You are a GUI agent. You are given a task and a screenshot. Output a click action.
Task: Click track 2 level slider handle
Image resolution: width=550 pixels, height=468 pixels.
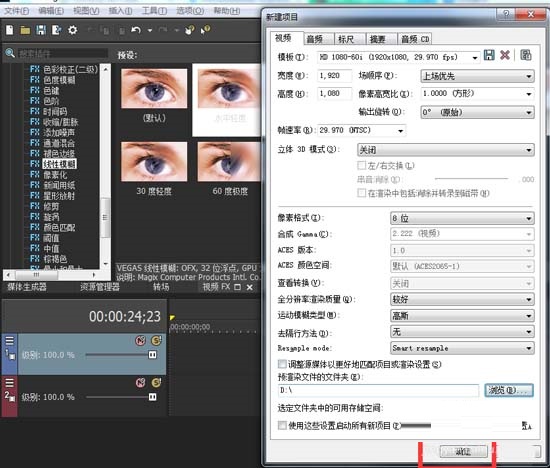point(153,397)
